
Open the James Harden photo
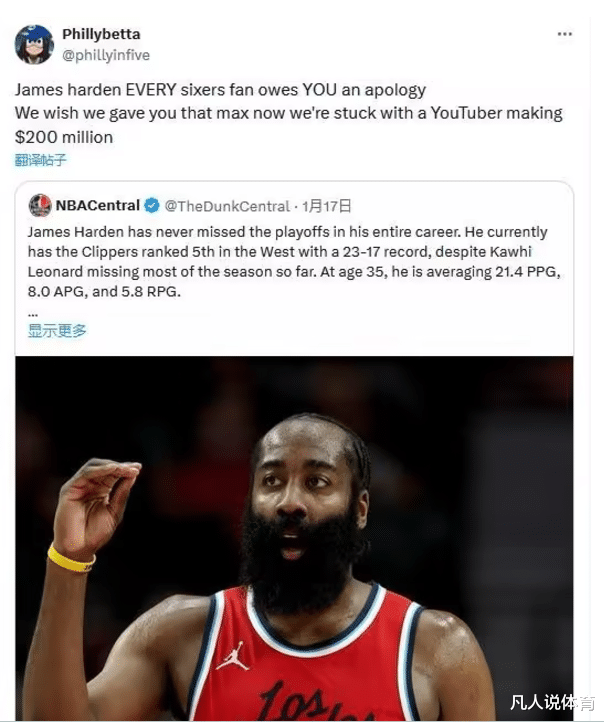(x=294, y=538)
